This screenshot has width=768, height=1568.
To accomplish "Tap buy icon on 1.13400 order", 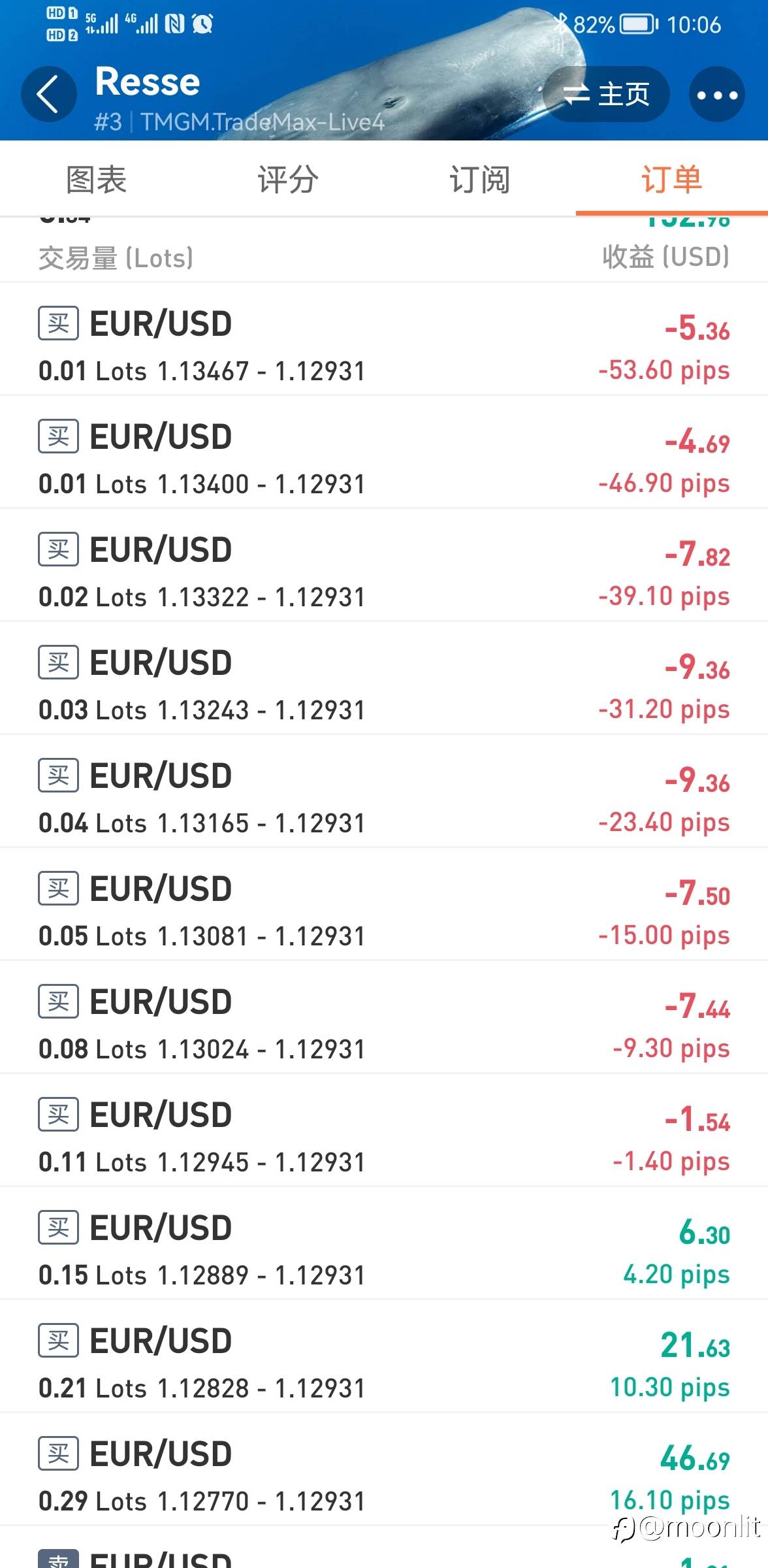I will click(x=59, y=436).
